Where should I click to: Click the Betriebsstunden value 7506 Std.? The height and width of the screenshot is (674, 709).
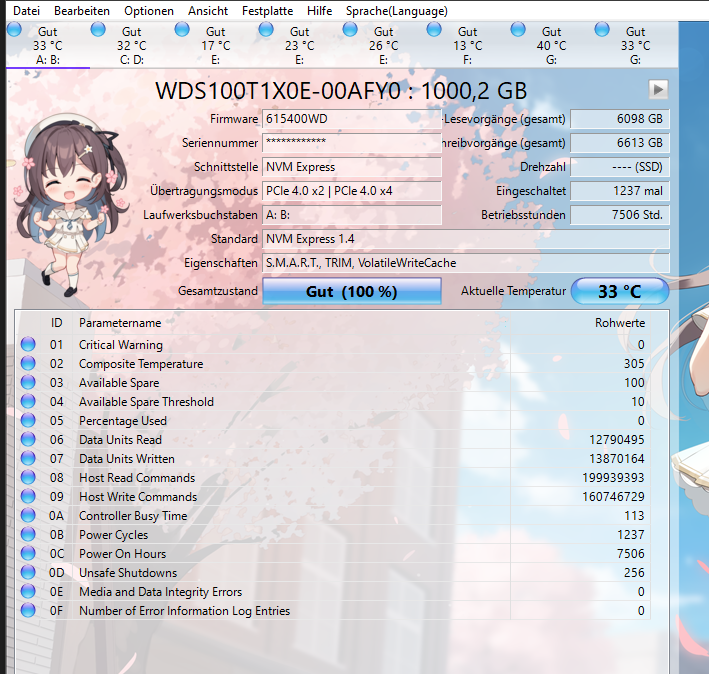point(620,215)
